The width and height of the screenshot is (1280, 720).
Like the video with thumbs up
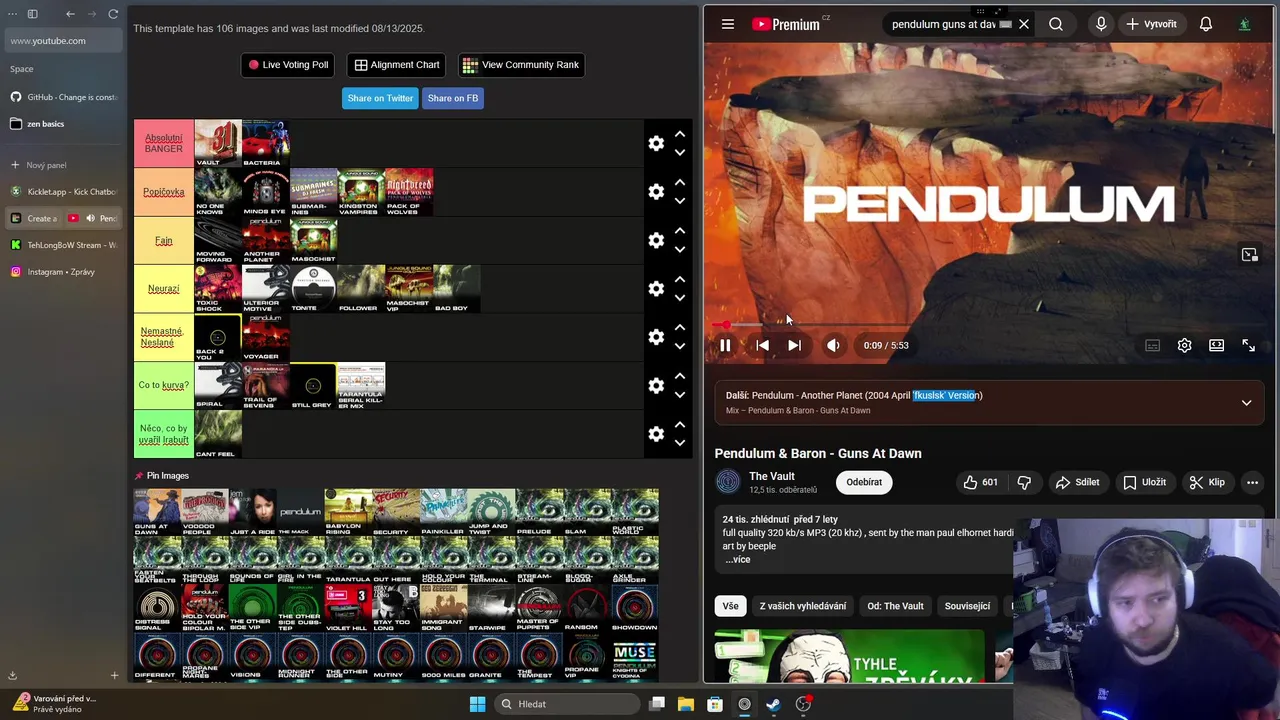click(980, 482)
